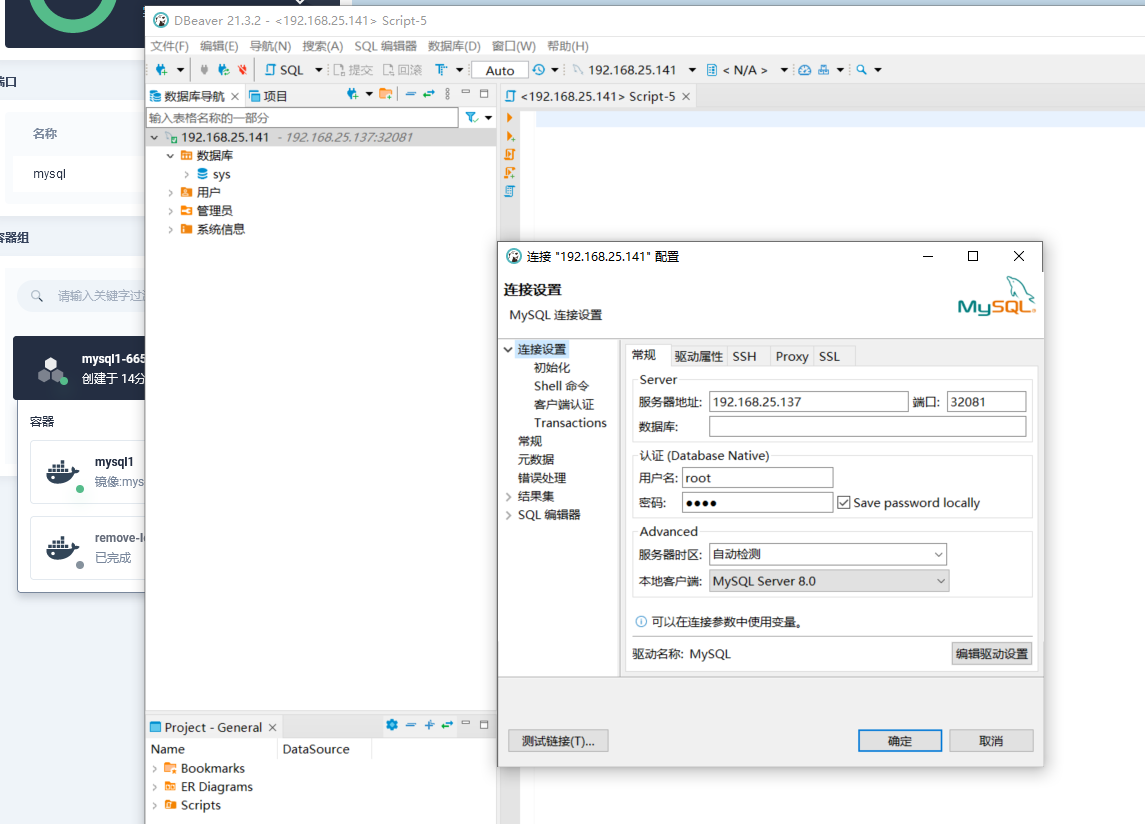Execute SQL statement with orange play icon
Image resolution: width=1145 pixels, height=824 pixels.
(x=510, y=118)
